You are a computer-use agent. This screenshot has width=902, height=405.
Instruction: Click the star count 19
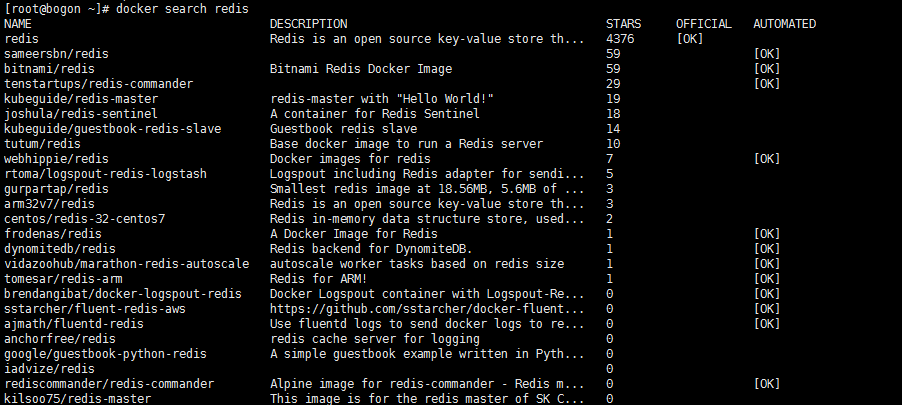tap(613, 98)
